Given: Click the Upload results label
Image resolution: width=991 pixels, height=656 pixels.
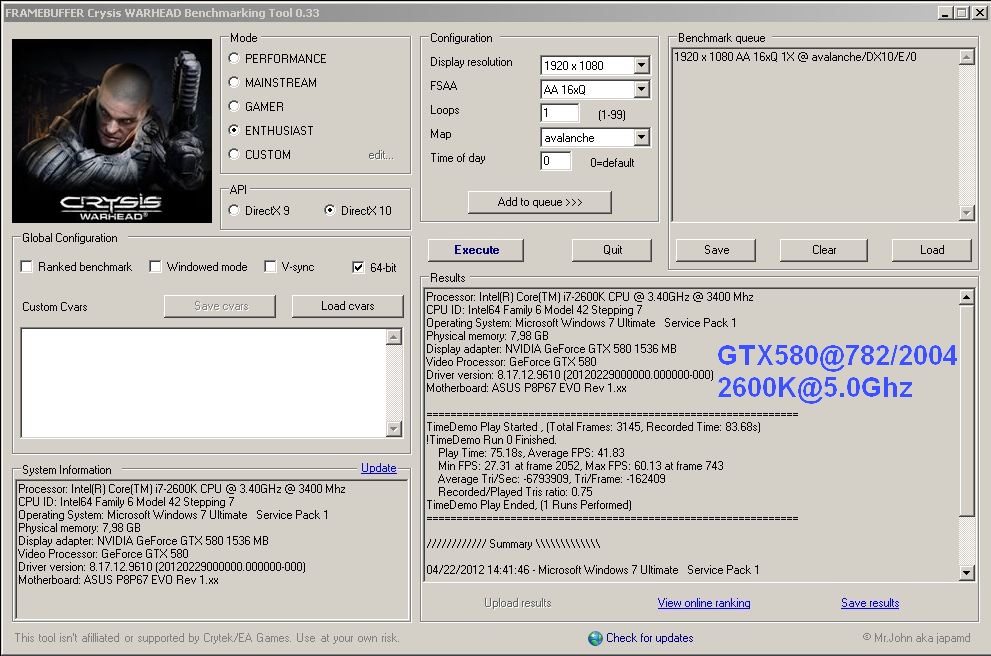Looking at the screenshot, I should [518, 604].
